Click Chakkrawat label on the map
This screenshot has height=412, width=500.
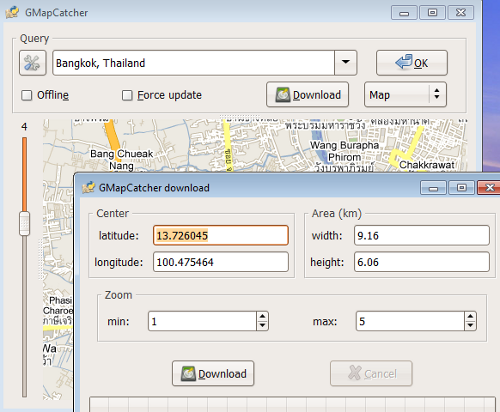pos(427,165)
